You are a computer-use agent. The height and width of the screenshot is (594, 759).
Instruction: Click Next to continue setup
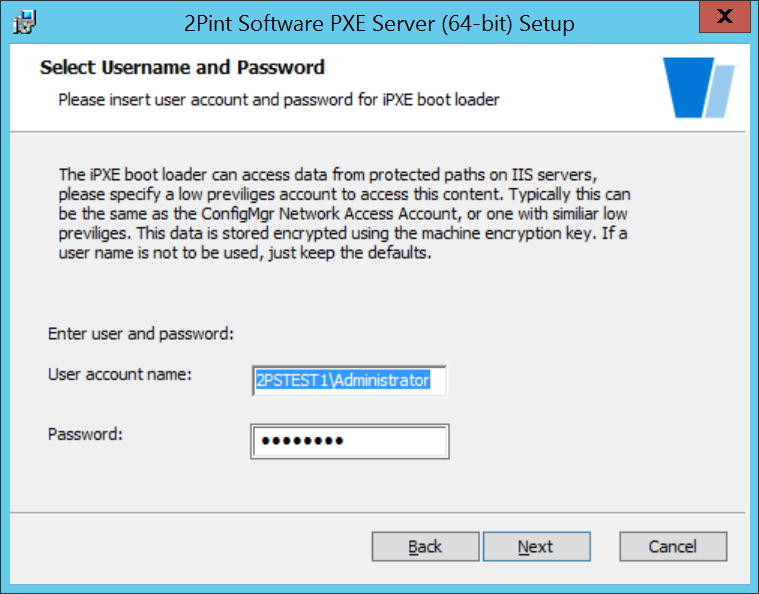pos(536,547)
